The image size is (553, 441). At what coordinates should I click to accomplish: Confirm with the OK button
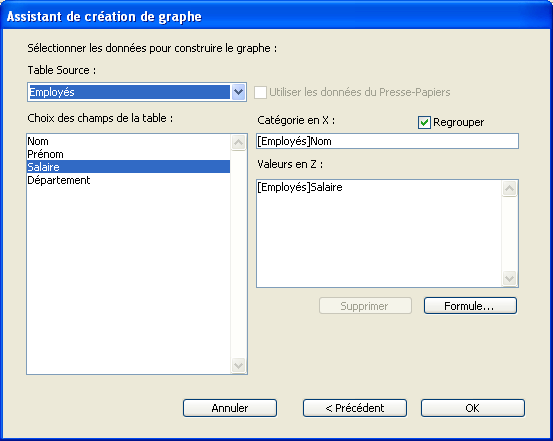tap(473, 408)
